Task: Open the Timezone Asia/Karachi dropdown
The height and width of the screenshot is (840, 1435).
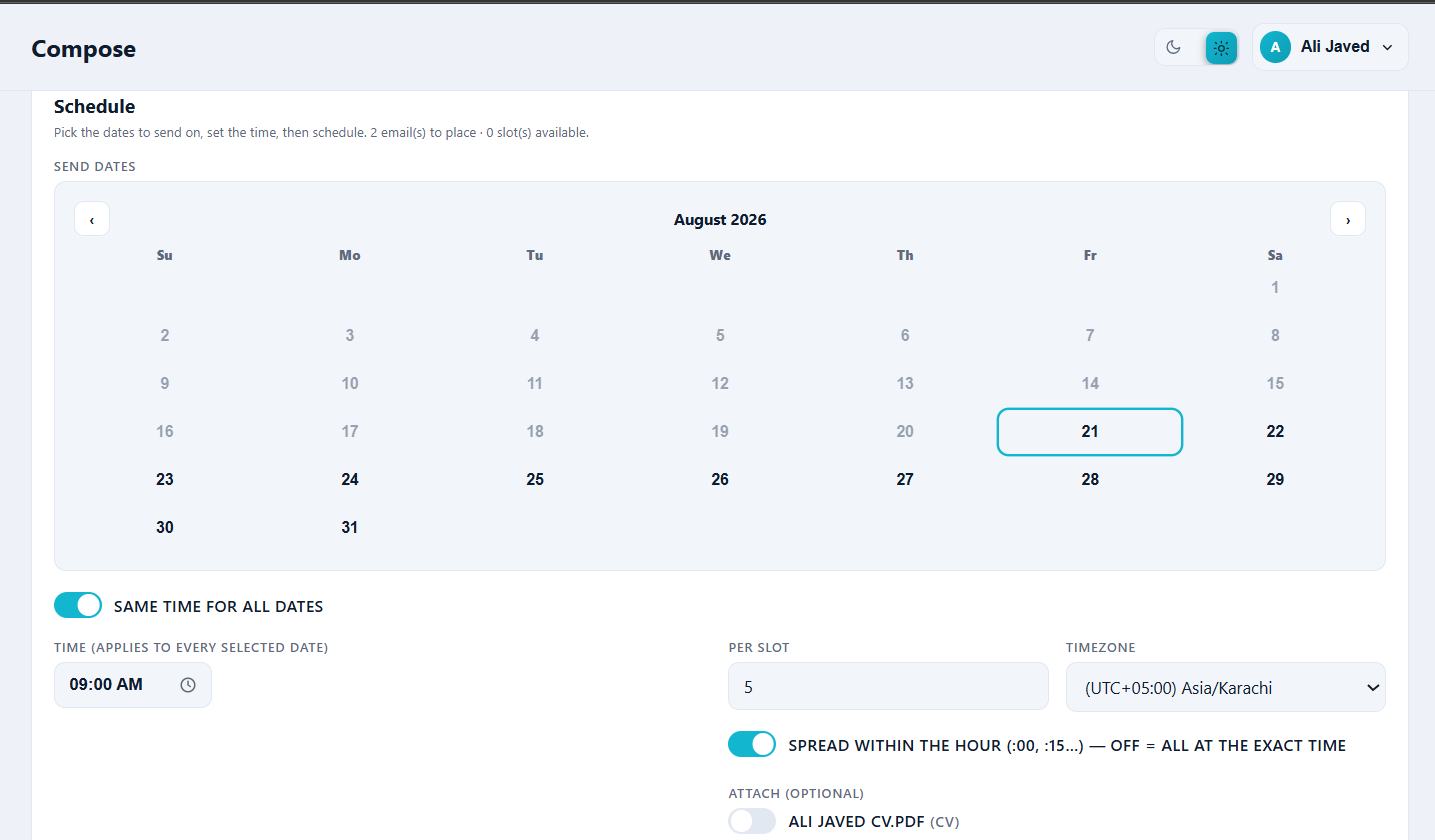Action: coord(1225,687)
